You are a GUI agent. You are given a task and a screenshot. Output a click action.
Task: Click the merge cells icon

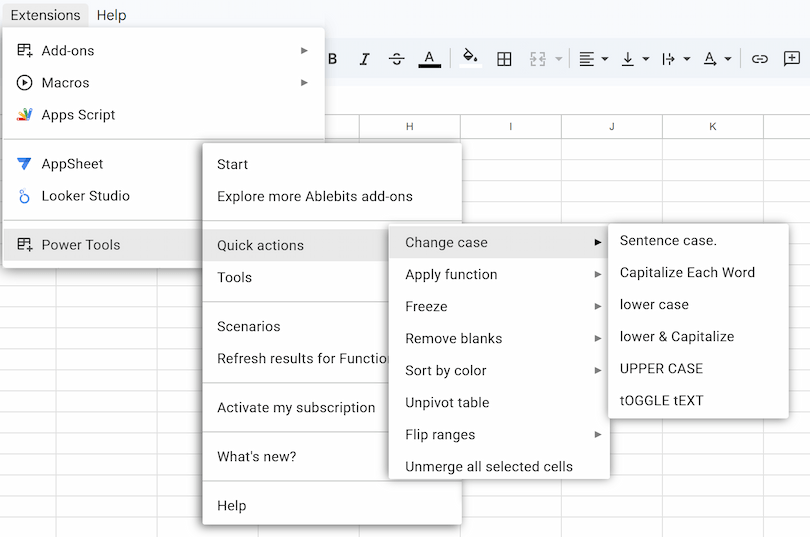tap(537, 59)
